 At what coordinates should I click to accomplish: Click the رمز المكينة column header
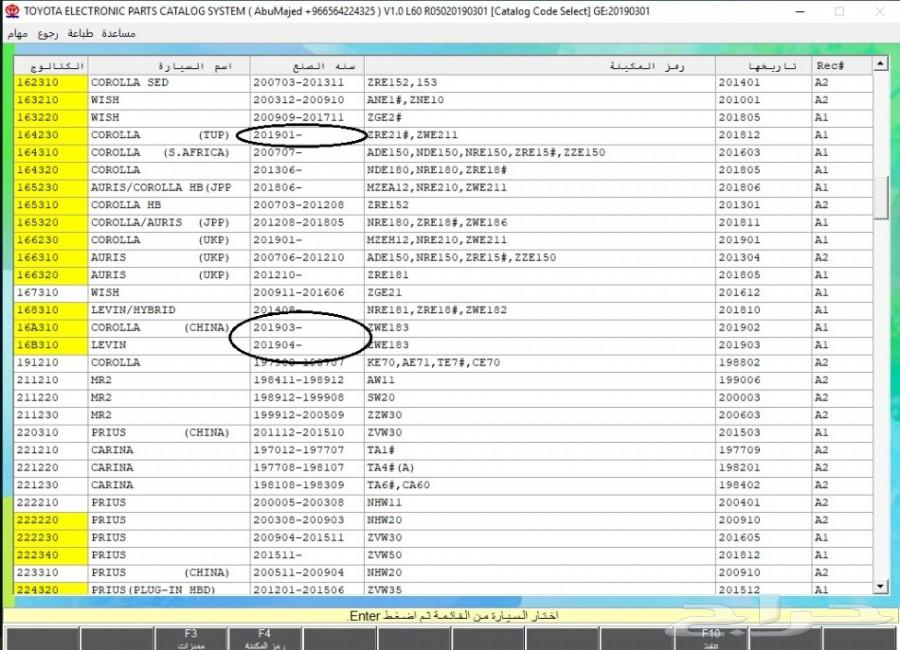(x=540, y=65)
